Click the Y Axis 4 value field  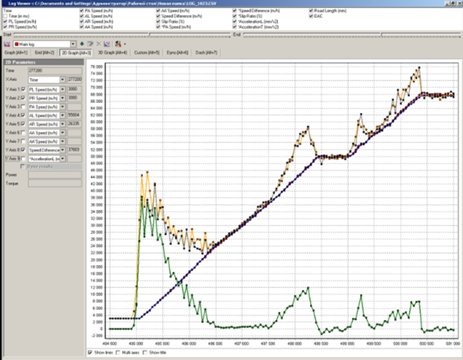click(x=75, y=115)
